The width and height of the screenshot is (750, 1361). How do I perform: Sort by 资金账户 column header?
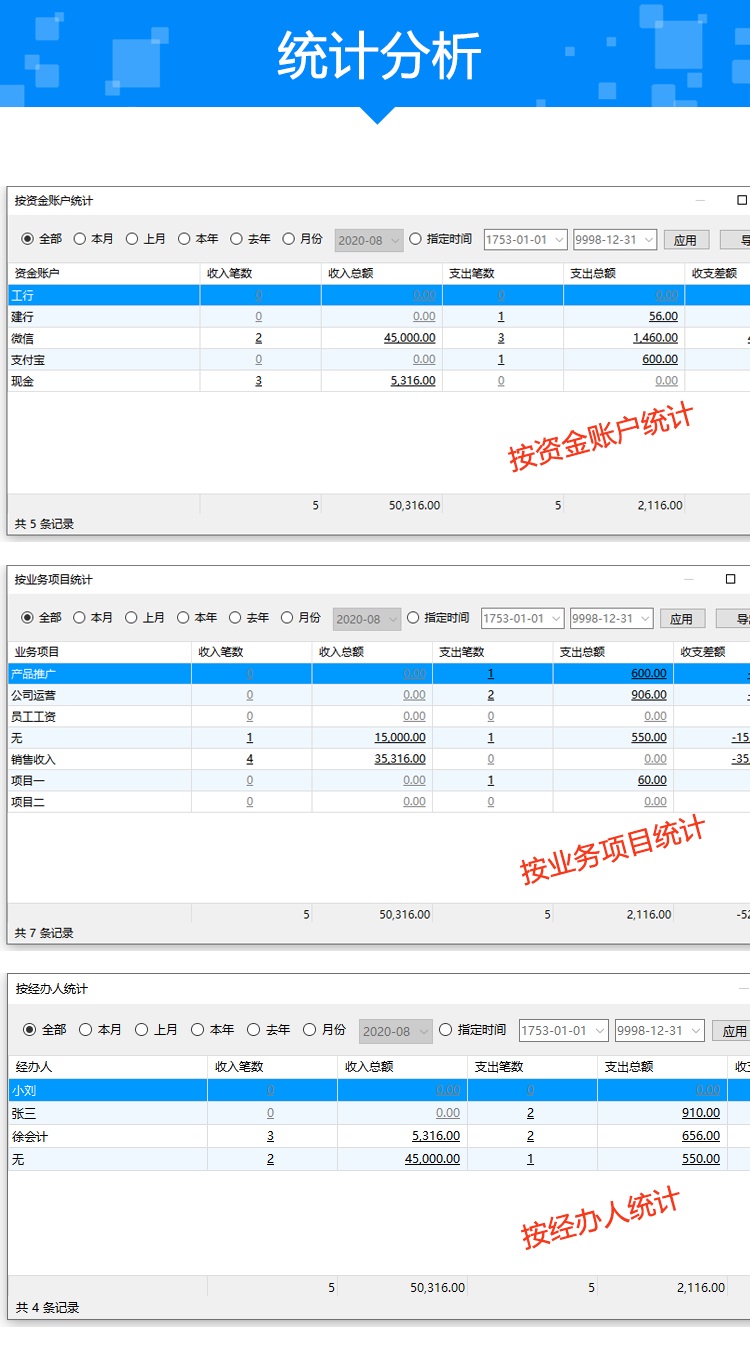pos(104,273)
